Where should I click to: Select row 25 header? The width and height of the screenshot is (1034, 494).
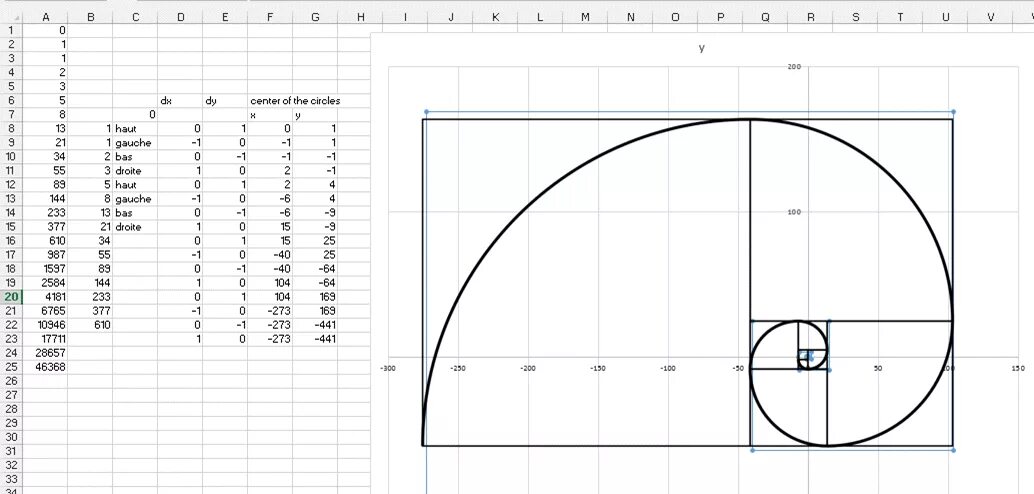coord(11,367)
